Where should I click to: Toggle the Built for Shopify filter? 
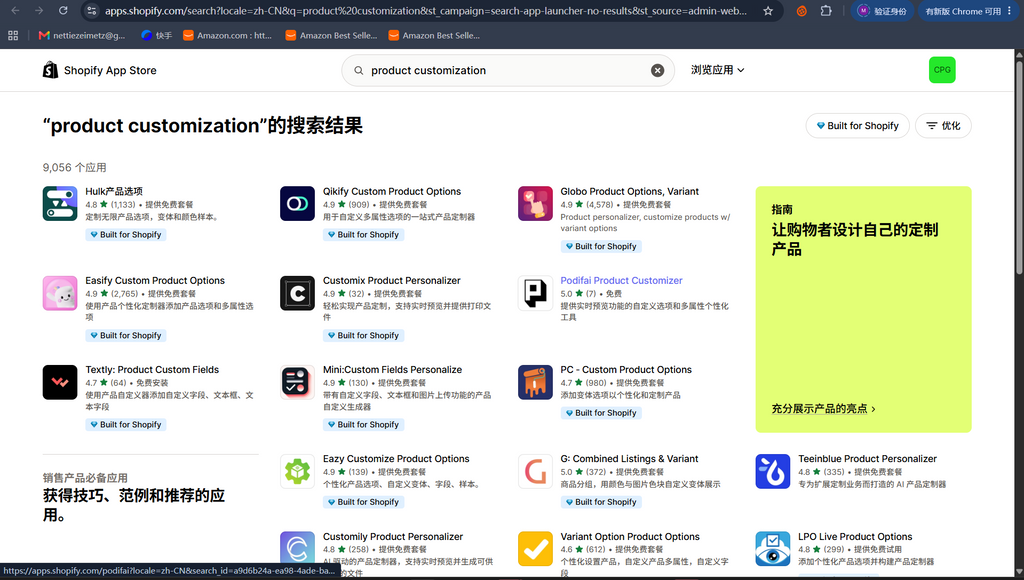coord(857,125)
